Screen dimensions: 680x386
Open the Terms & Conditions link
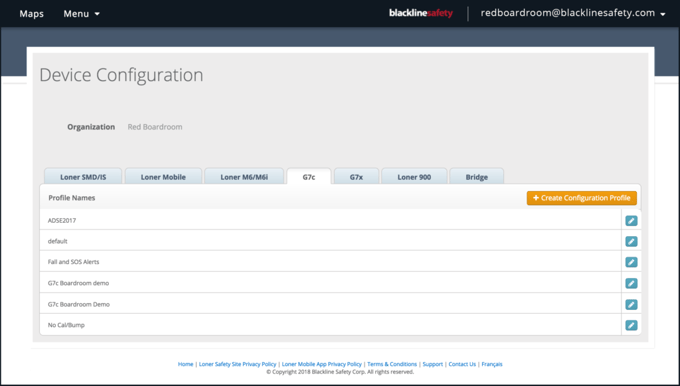click(392, 364)
